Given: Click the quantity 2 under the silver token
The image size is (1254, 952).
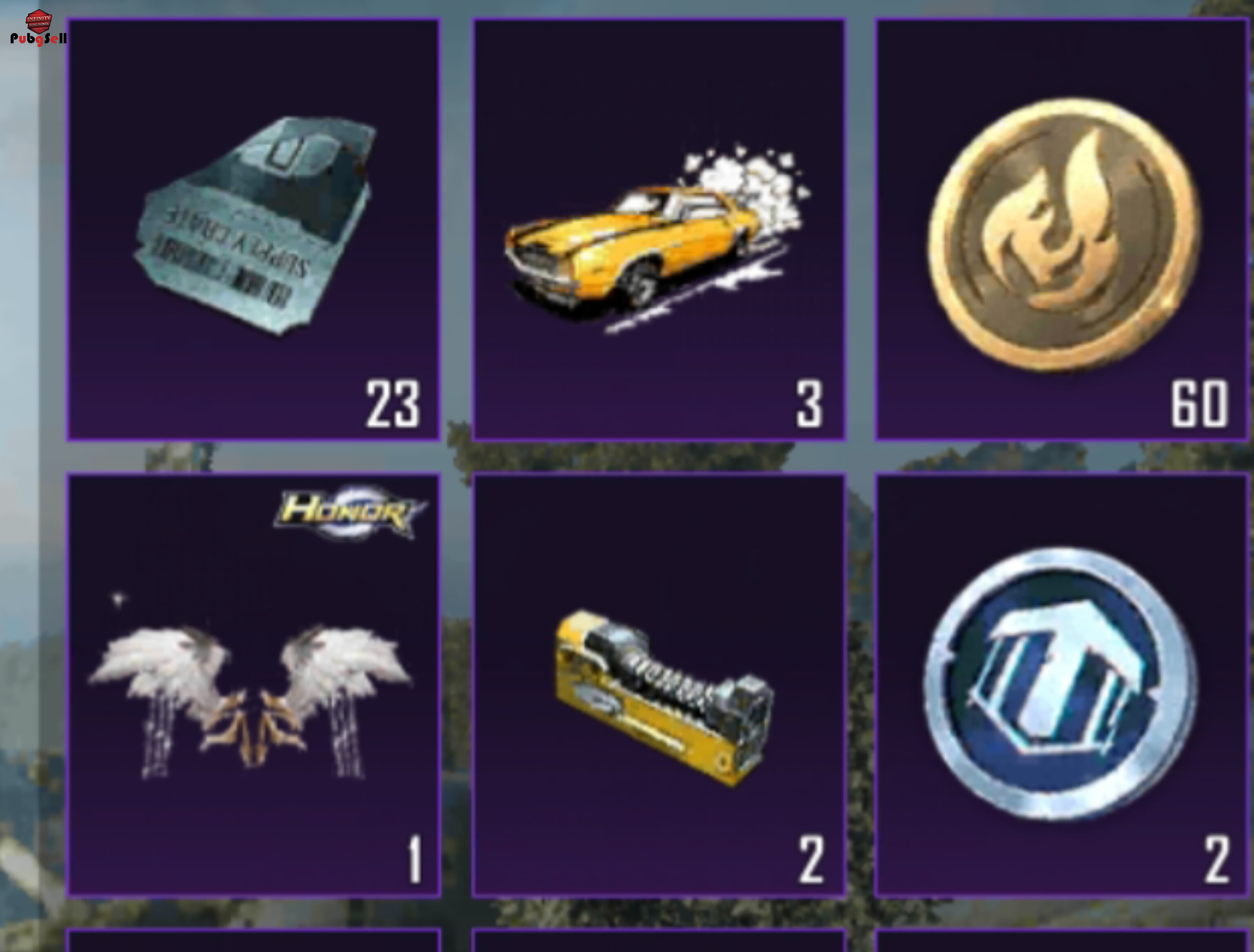Looking at the screenshot, I should click(1216, 859).
